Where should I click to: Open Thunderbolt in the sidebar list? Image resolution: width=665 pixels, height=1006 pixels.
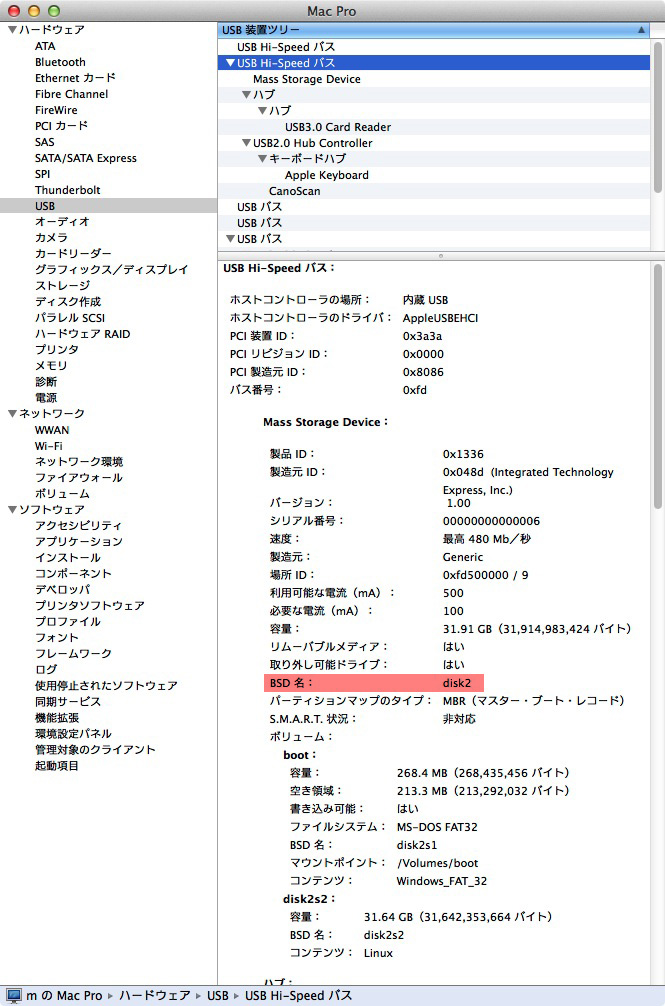(67, 190)
